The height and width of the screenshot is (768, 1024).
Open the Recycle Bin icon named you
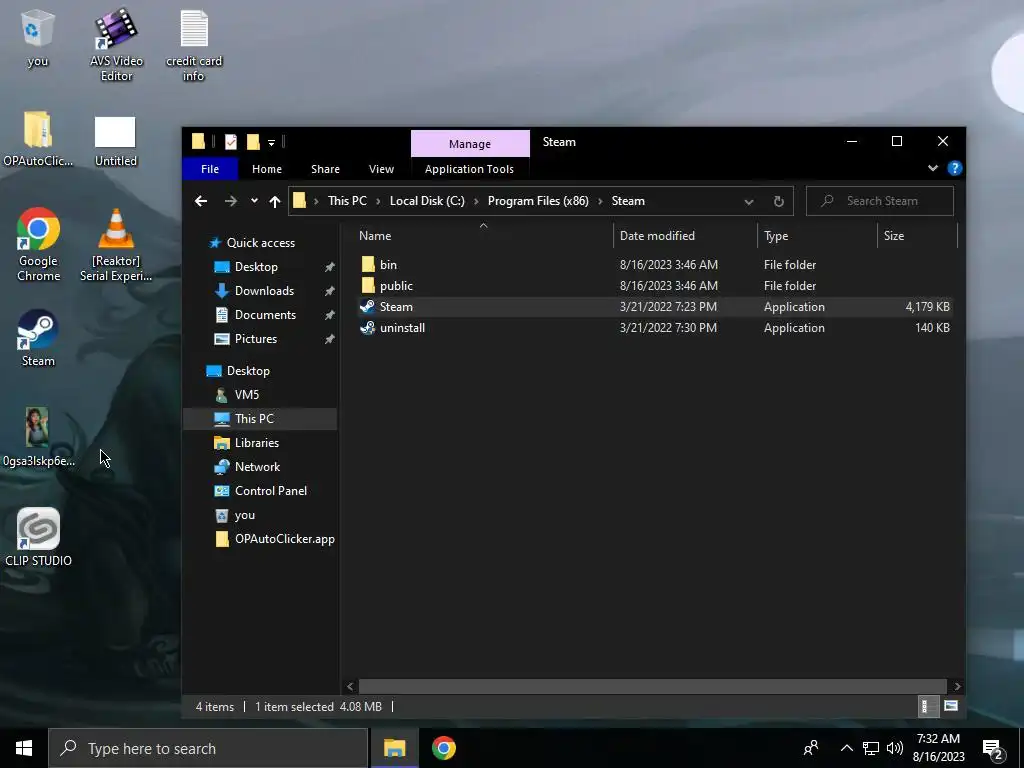(37, 39)
